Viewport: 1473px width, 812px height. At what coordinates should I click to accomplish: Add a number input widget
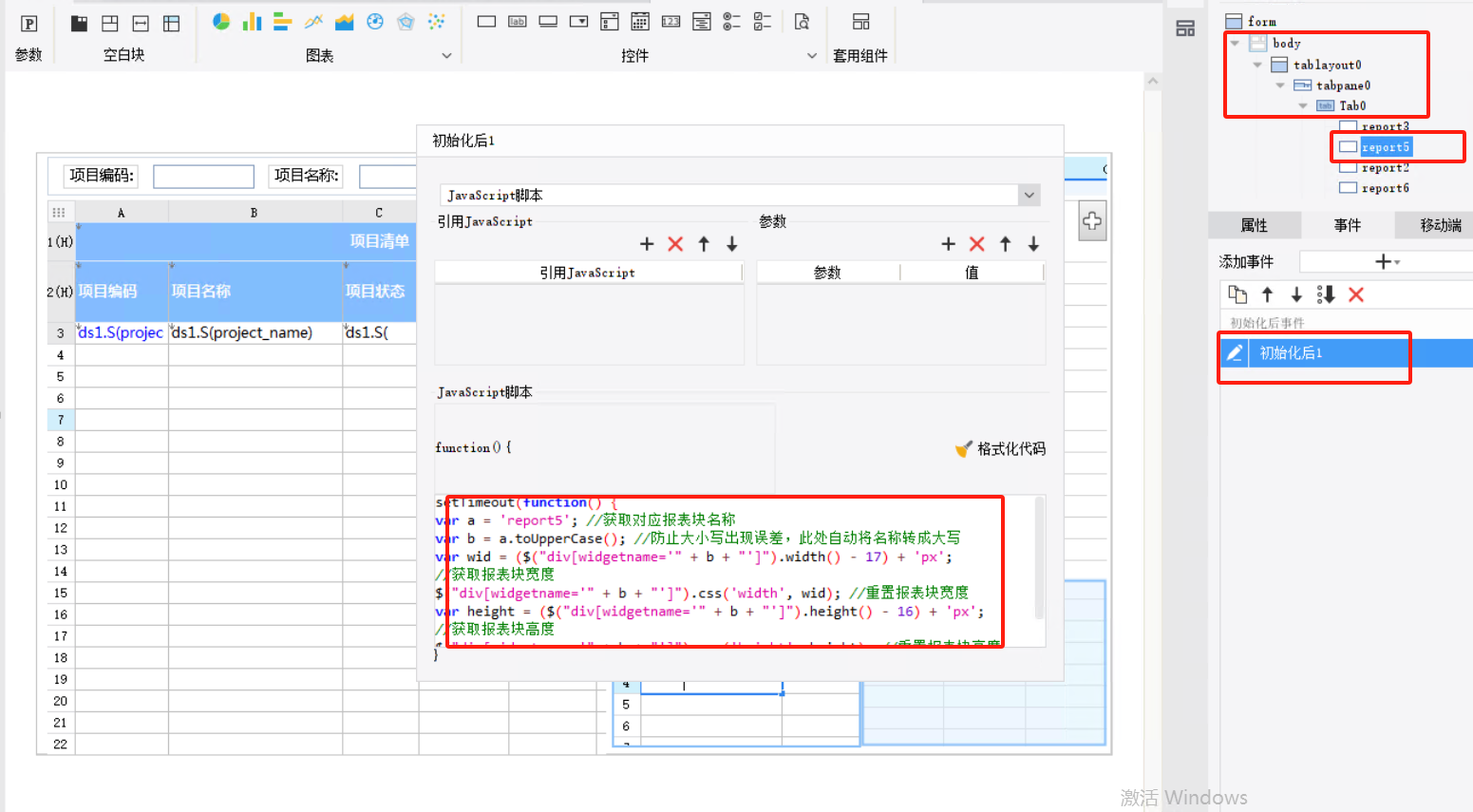[670, 21]
